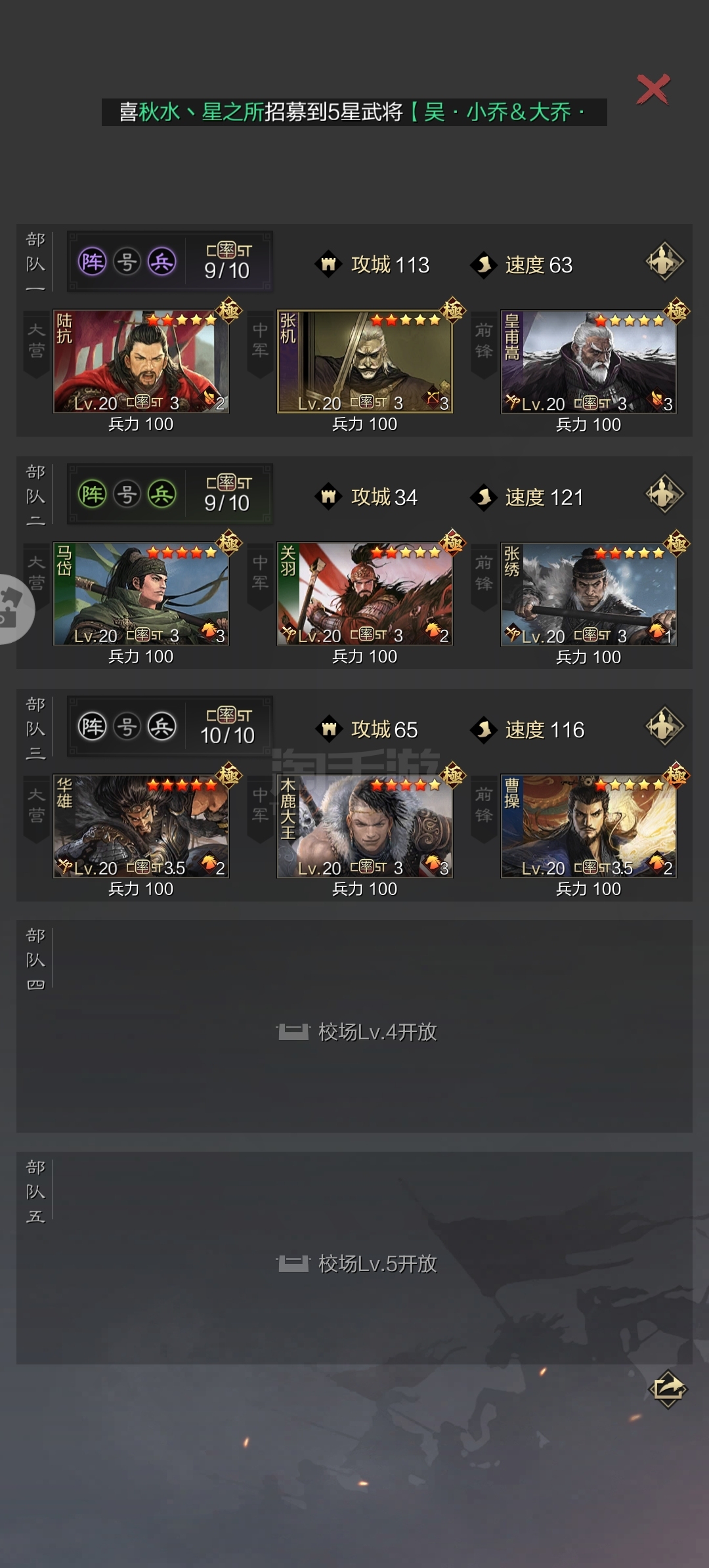Open the puzzle piece side widget
Viewport: 709px width, 1568px height.
pos(14,609)
